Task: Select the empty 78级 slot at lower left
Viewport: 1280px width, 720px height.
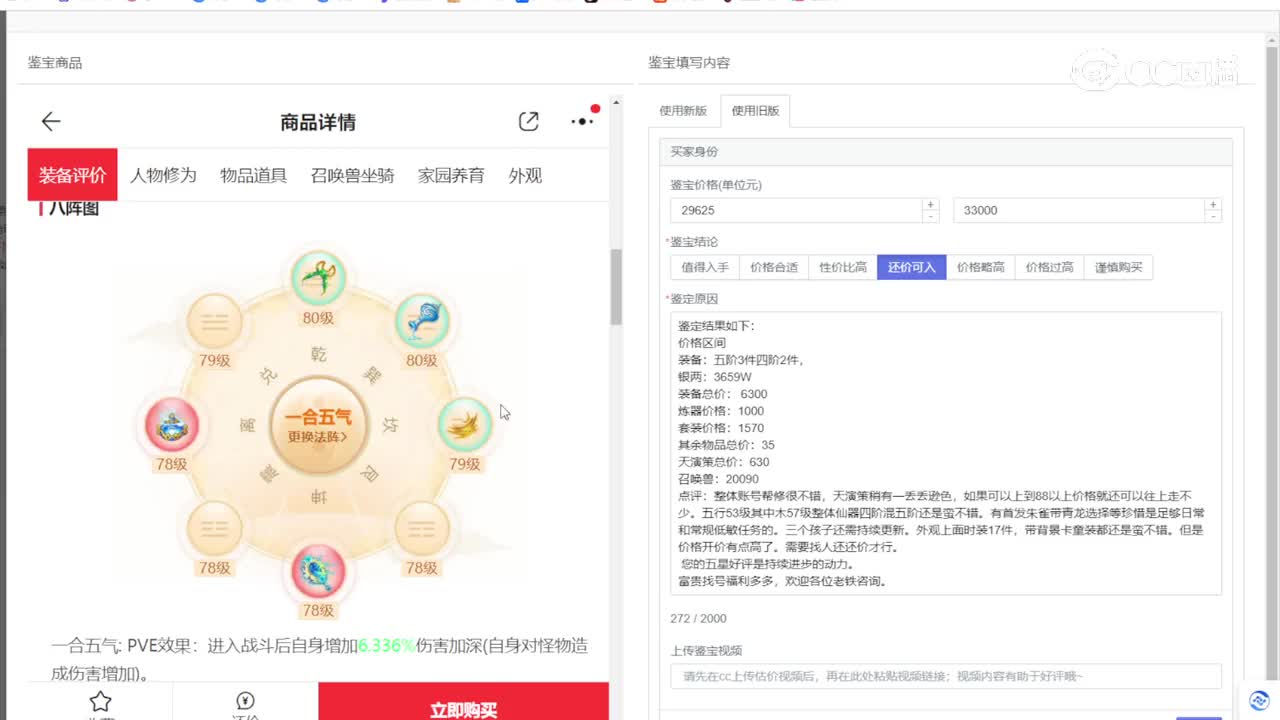Action: [x=215, y=528]
